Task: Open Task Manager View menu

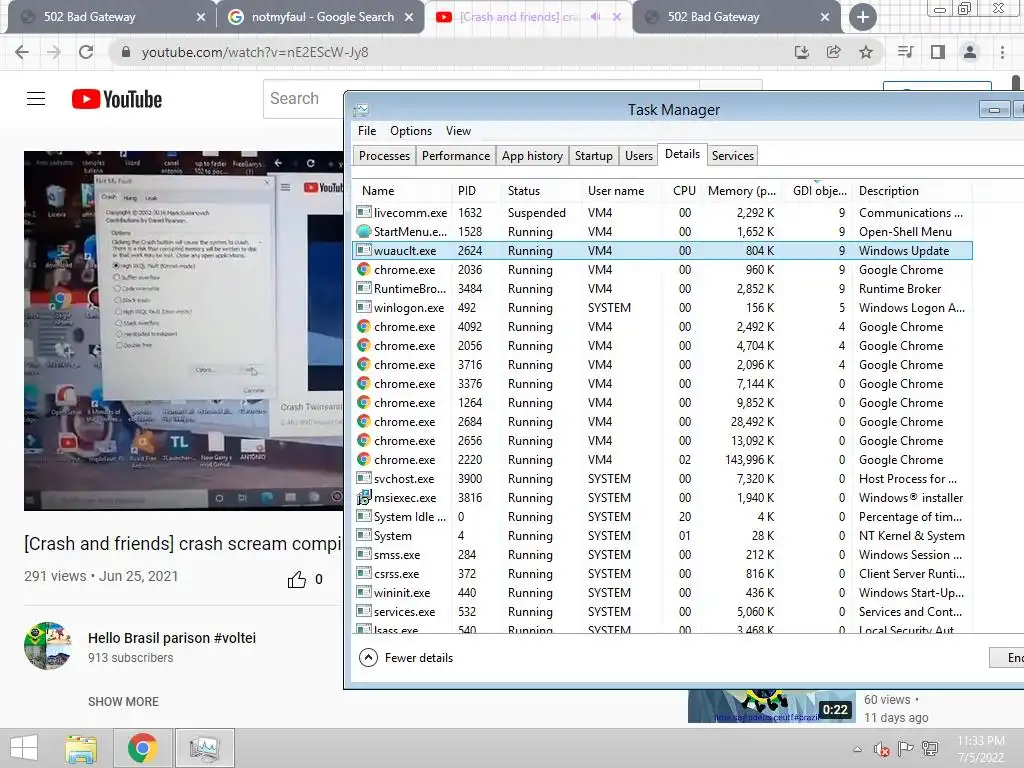Action: (458, 131)
